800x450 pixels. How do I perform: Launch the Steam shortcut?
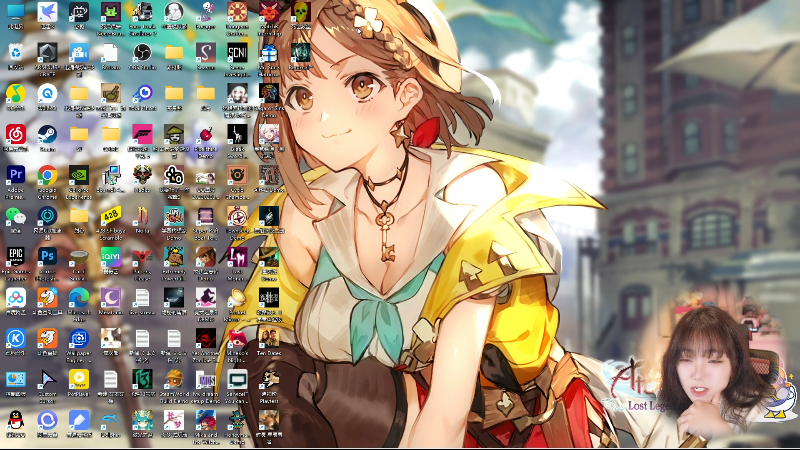click(47, 135)
